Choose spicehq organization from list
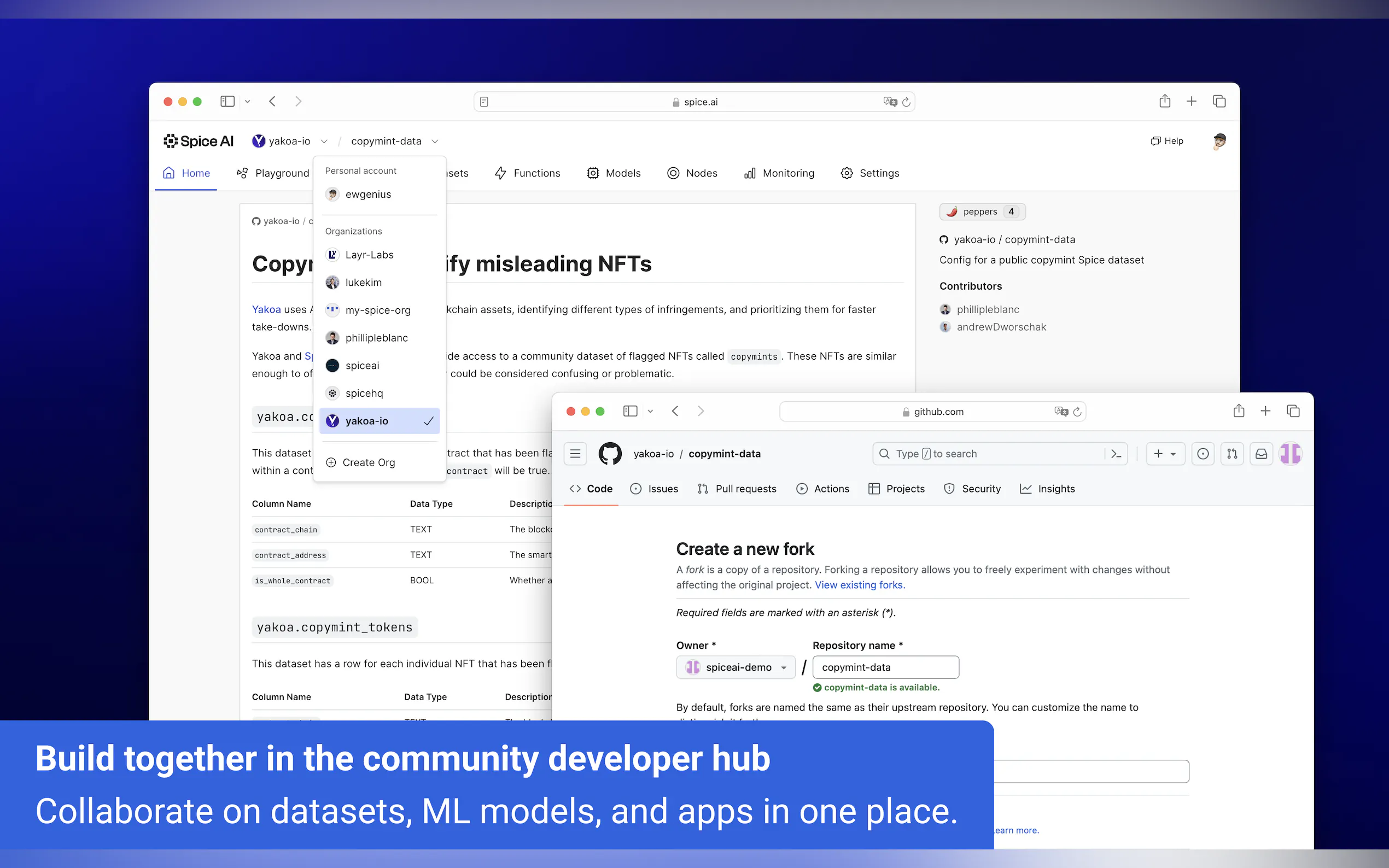Viewport: 1389px width, 868px height. pyautogui.click(x=364, y=393)
